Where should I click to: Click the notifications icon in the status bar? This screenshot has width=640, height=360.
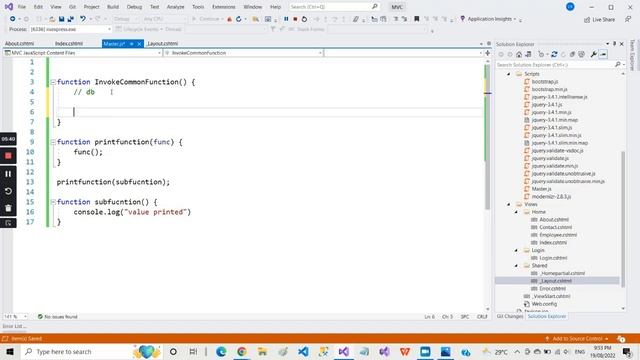point(621,338)
